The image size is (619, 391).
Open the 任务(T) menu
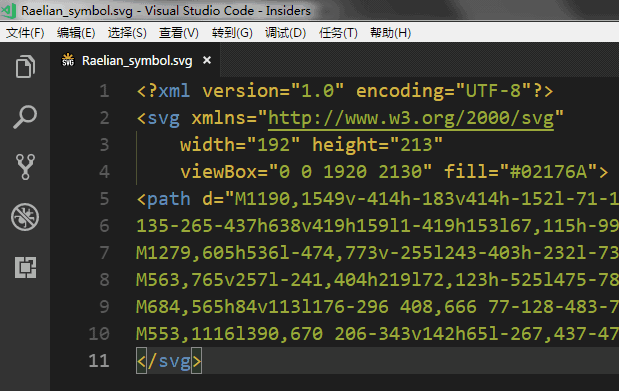point(338,33)
